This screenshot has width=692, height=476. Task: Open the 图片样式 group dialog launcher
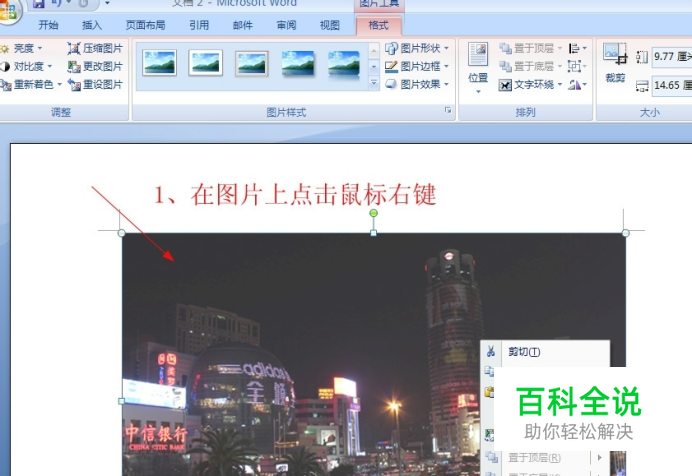(448, 110)
